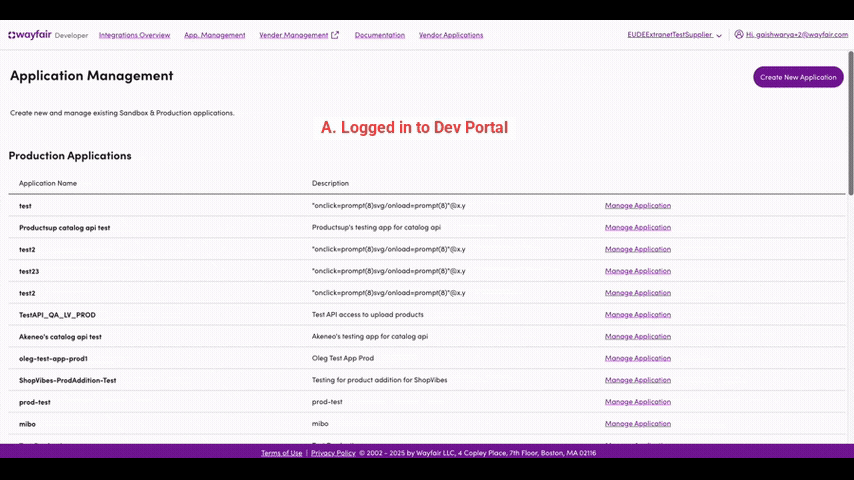854x480 pixels.
Task: Manage the ShopVibes-ProdAddition-Test application
Action: (637, 380)
